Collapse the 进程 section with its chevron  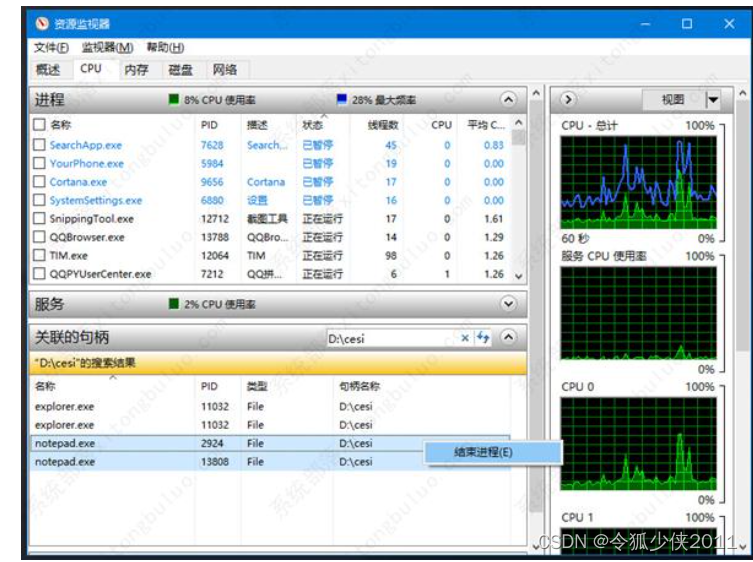[x=508, y=99]
